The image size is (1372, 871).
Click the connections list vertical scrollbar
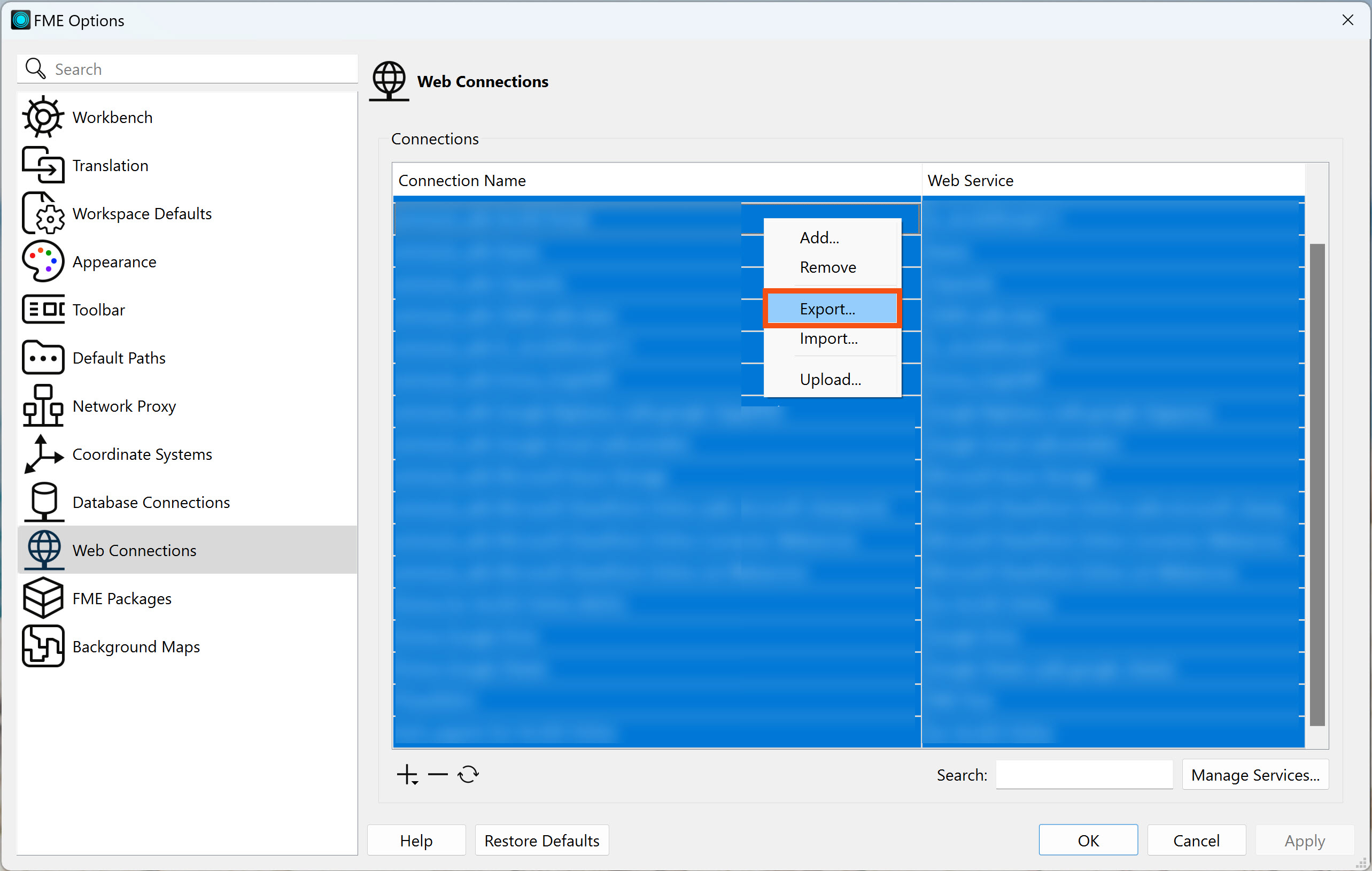tap(1317, 484)
